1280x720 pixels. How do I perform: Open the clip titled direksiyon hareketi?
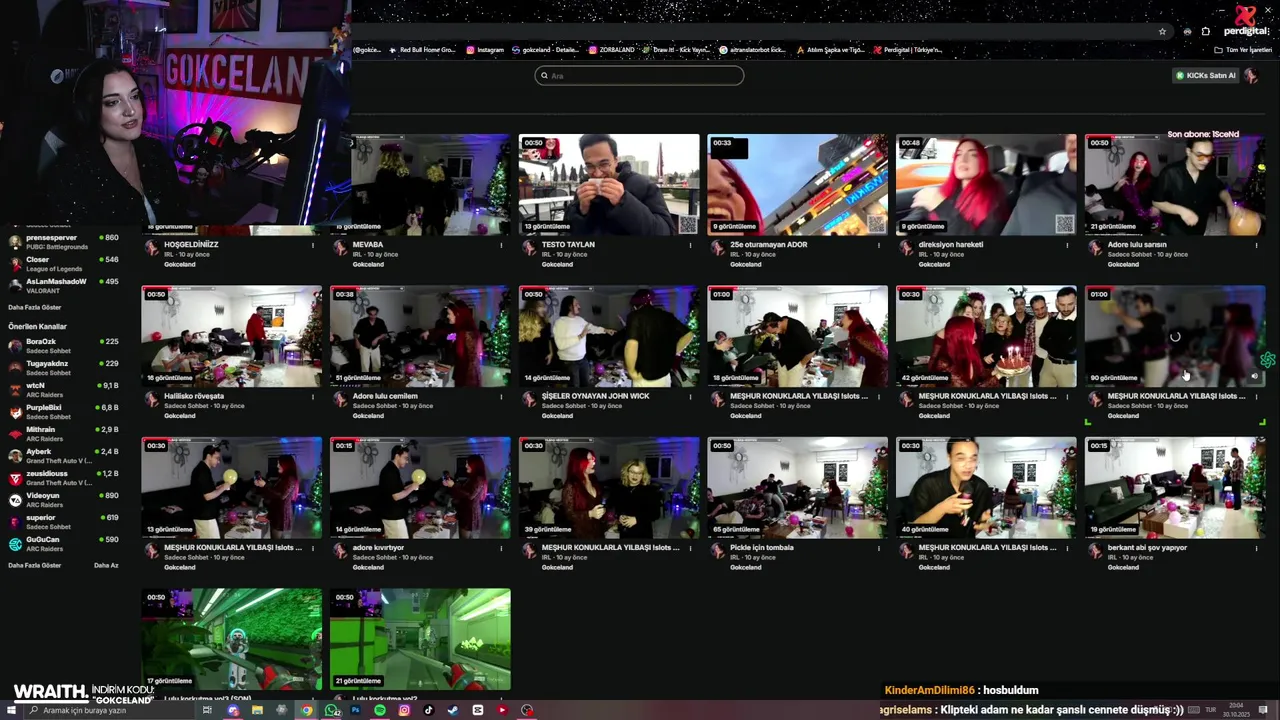coord(951,245)
